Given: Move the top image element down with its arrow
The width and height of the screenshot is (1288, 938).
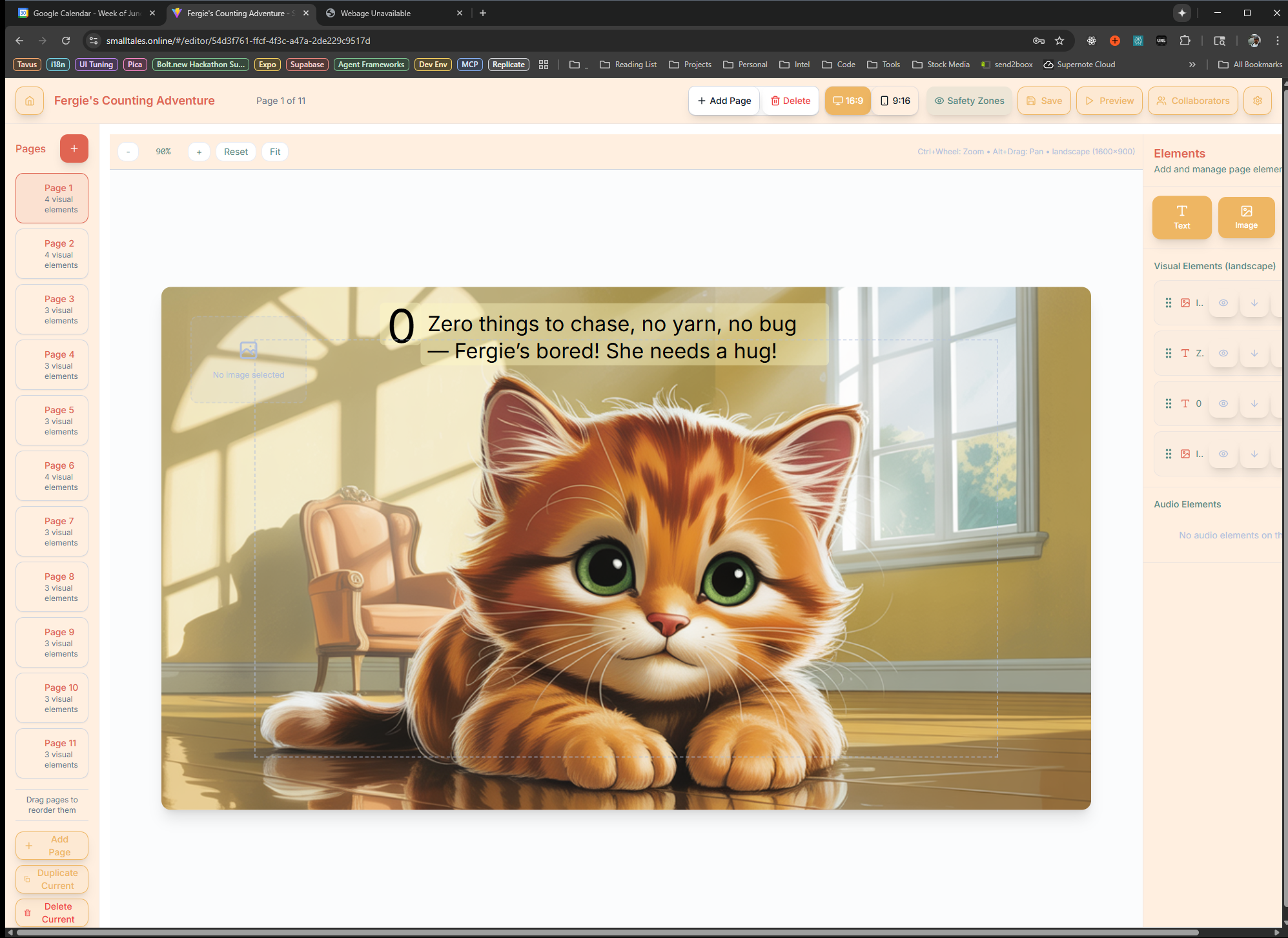Looking at the screenshot, I should [1254, 303].
